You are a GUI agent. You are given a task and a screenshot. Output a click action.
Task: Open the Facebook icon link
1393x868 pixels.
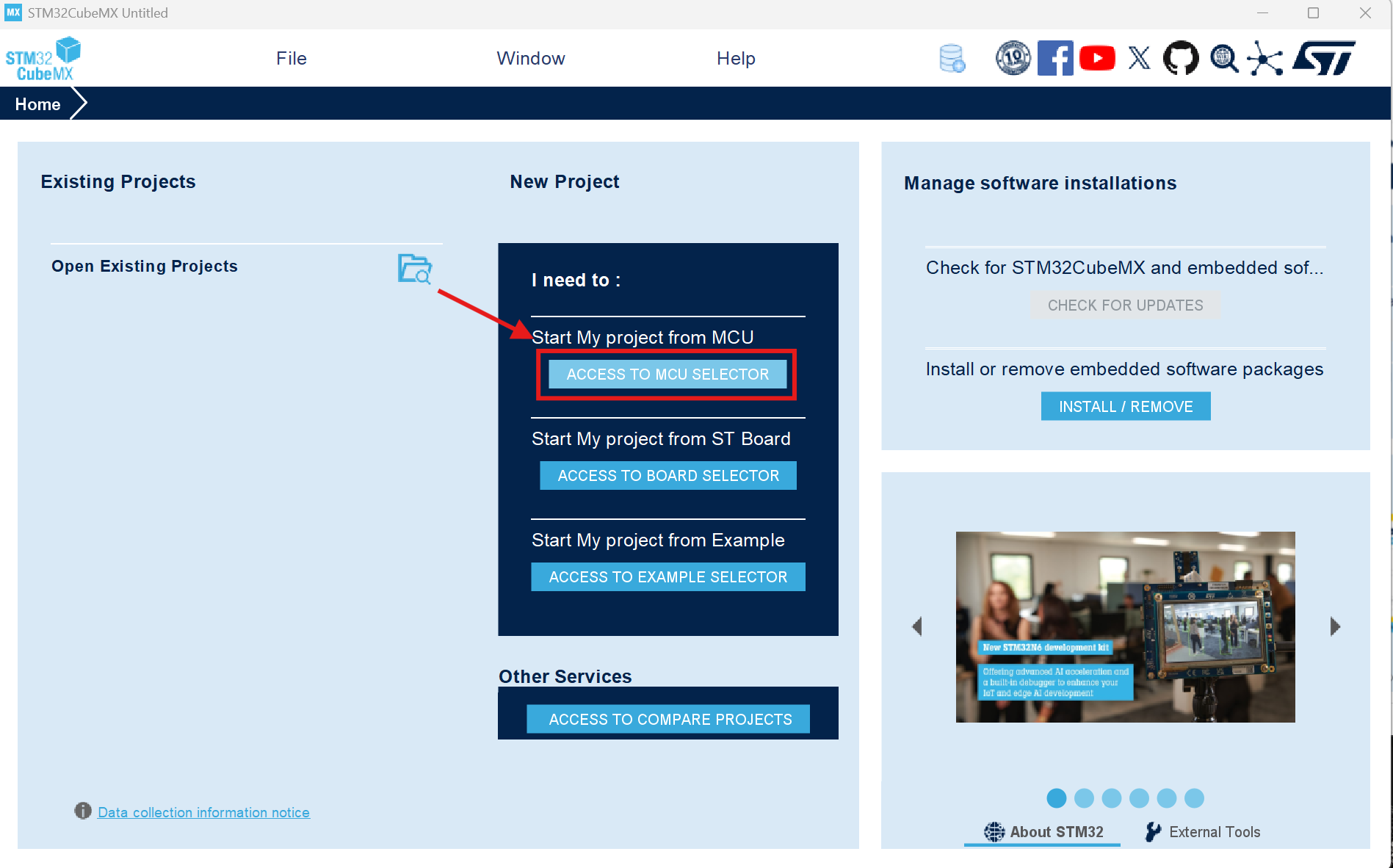[x=1055, y=58]
